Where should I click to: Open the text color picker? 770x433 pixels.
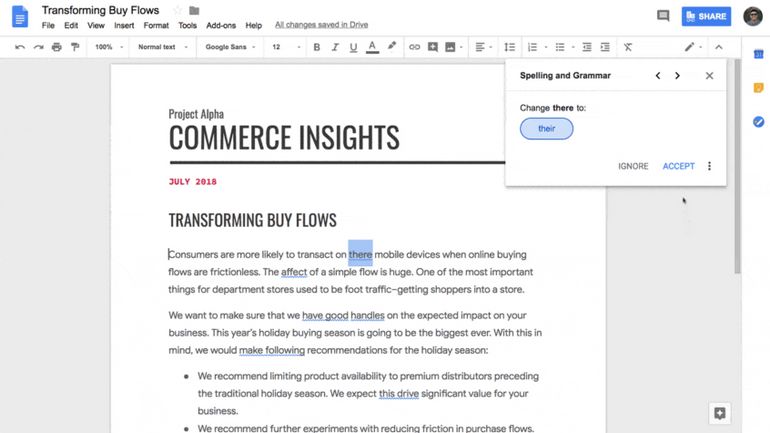point(372,47)
